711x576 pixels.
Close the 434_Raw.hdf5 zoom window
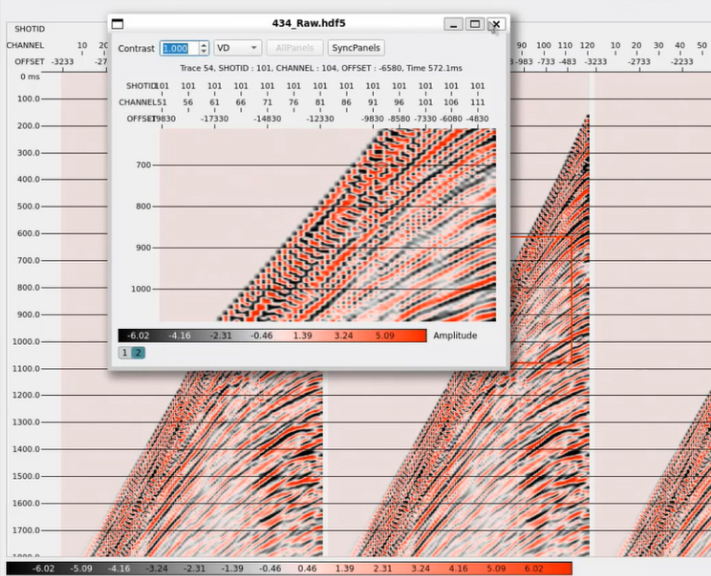496,24
